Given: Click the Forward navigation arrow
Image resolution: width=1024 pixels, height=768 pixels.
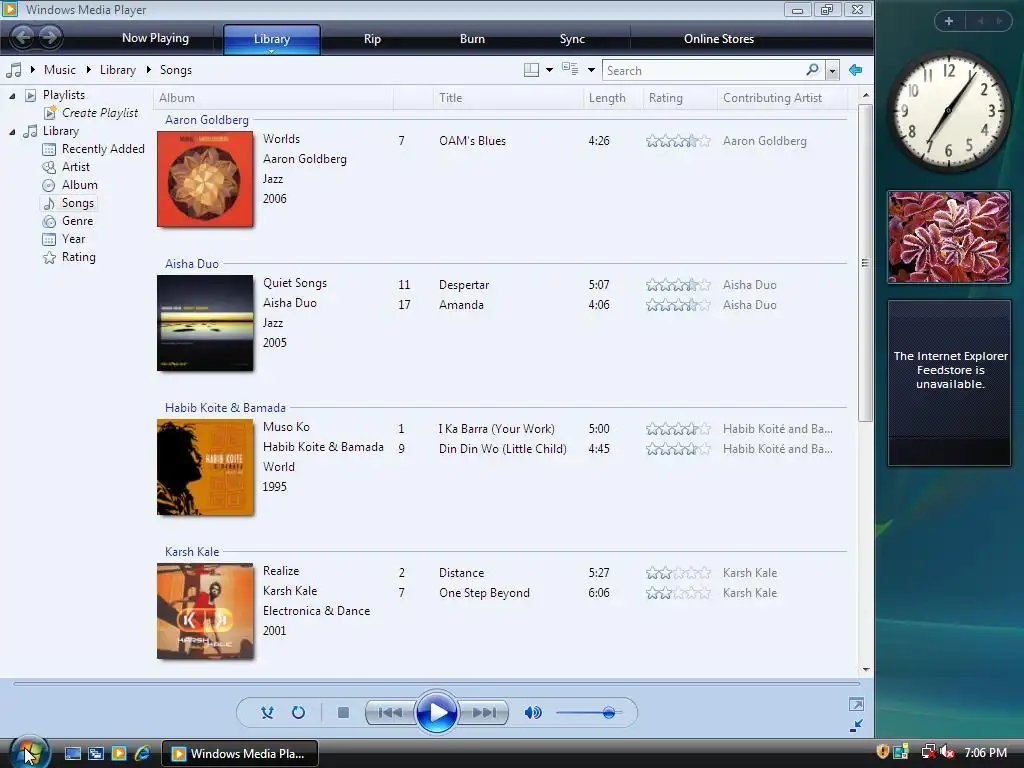Looking at the screenshot, I should [x=50, y=37].
